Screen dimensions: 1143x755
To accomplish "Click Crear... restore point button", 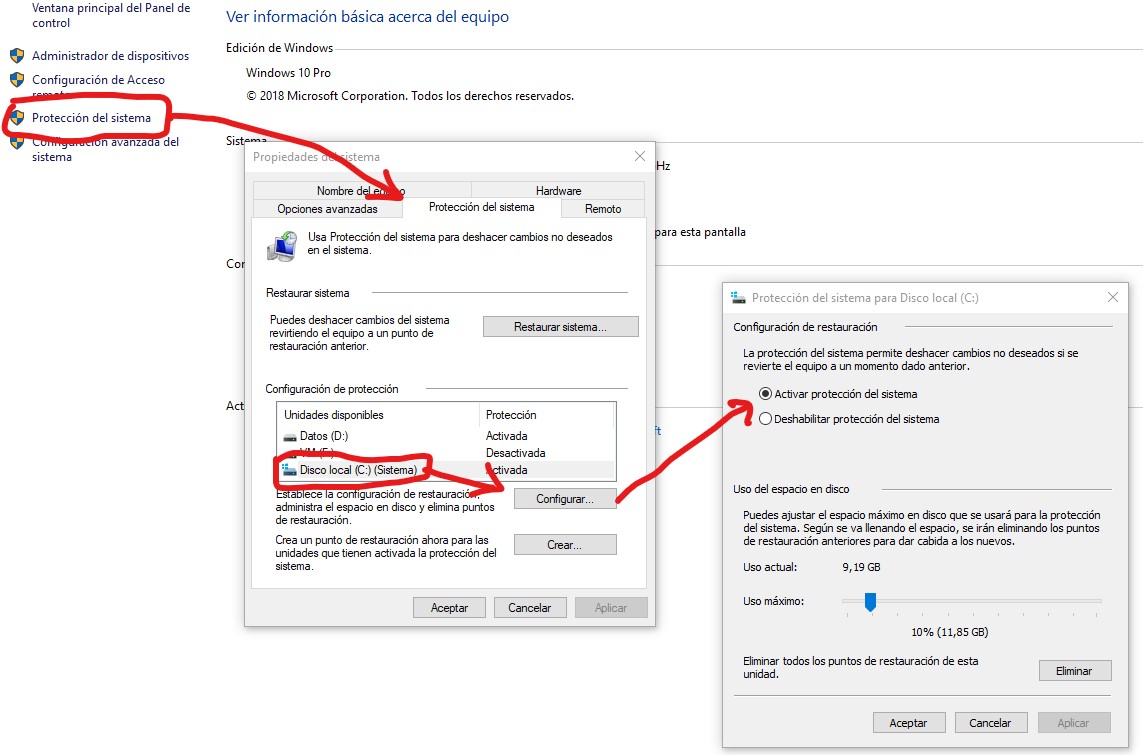I will click(x=565, y=544).
